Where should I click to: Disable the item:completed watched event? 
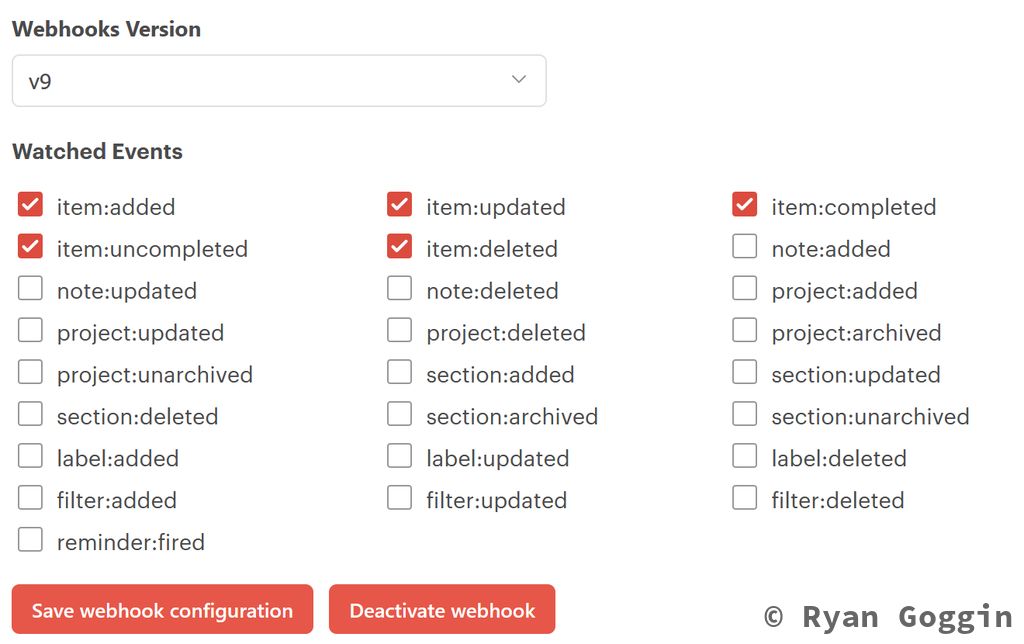744,205
